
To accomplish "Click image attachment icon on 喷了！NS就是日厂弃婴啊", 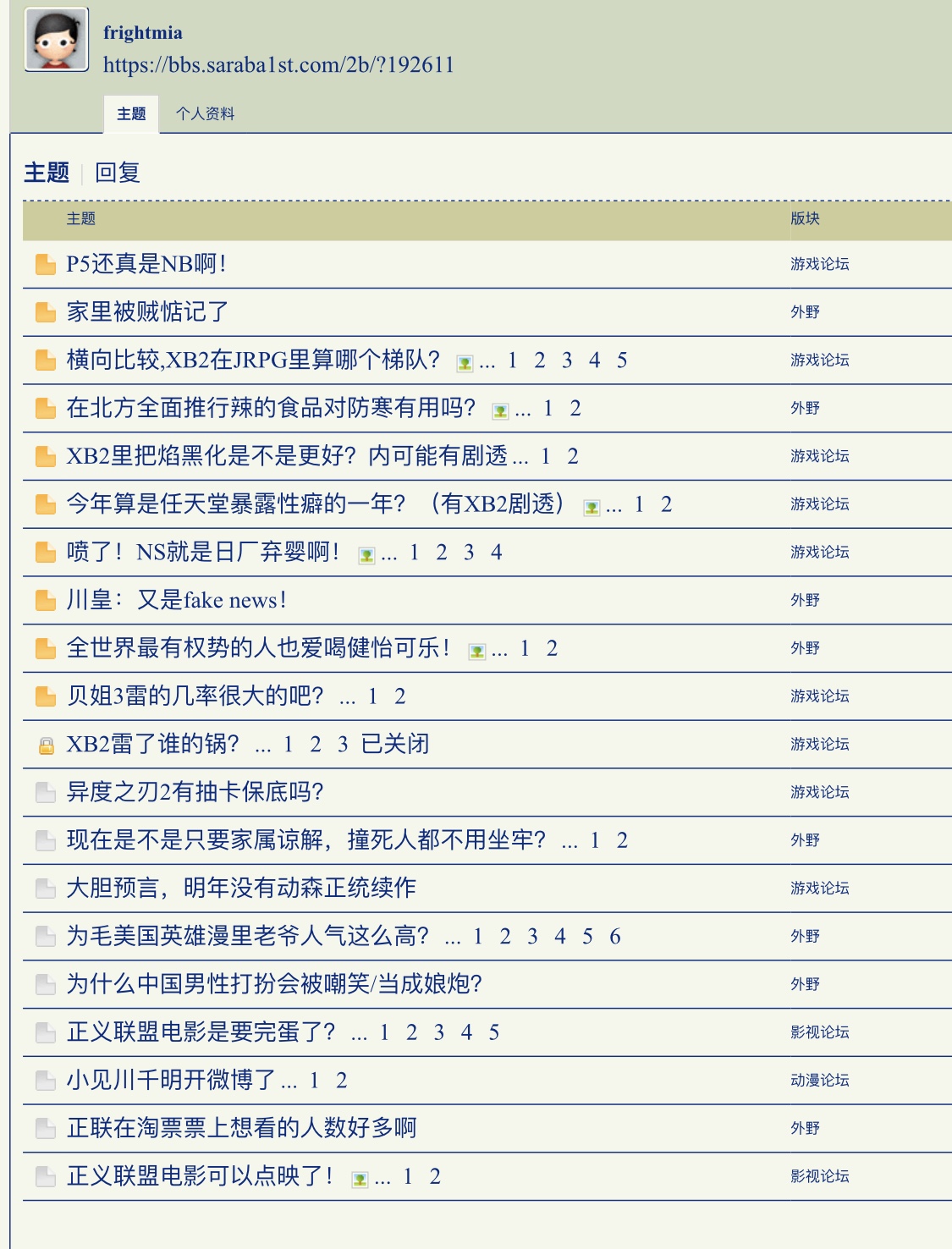I will coord(366,555).
